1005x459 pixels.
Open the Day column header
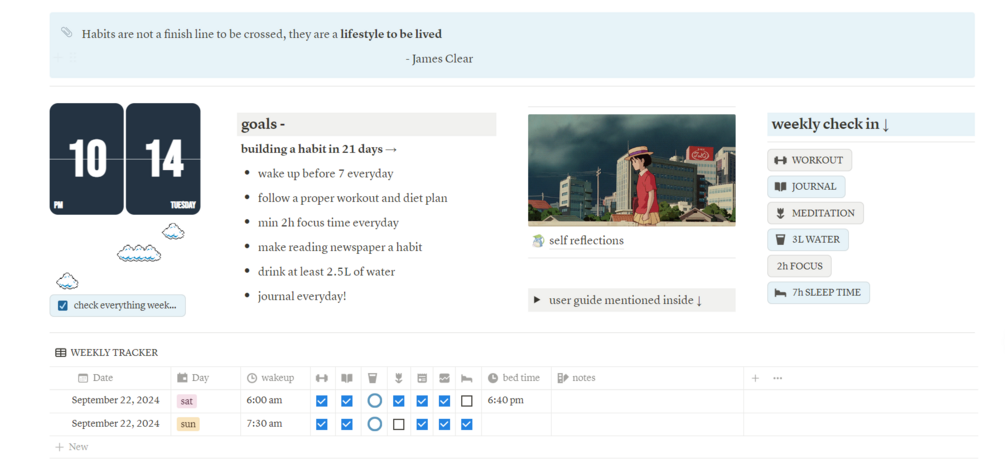coord(206,378)
